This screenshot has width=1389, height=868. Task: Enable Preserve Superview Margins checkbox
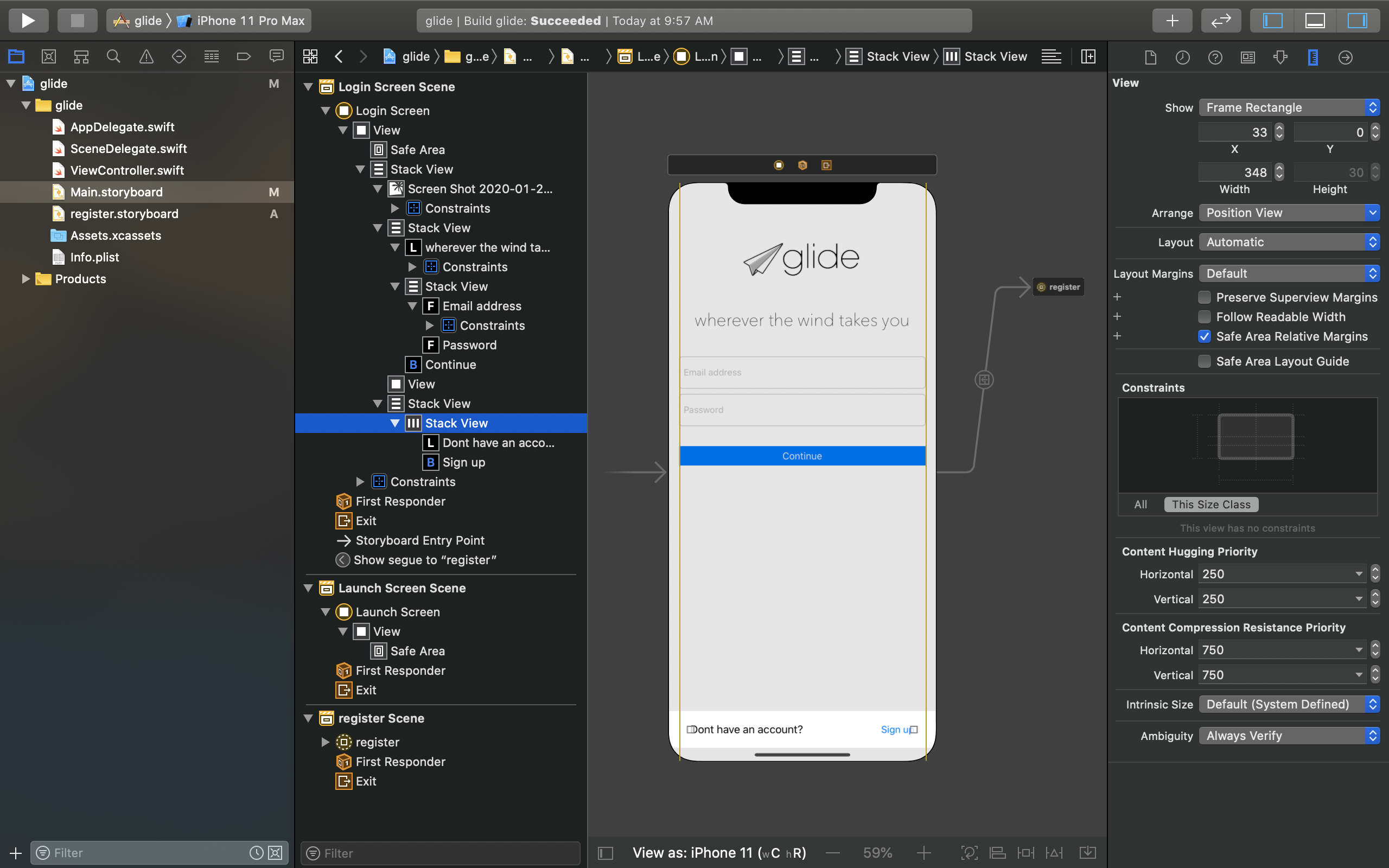tap(1204, 297)
